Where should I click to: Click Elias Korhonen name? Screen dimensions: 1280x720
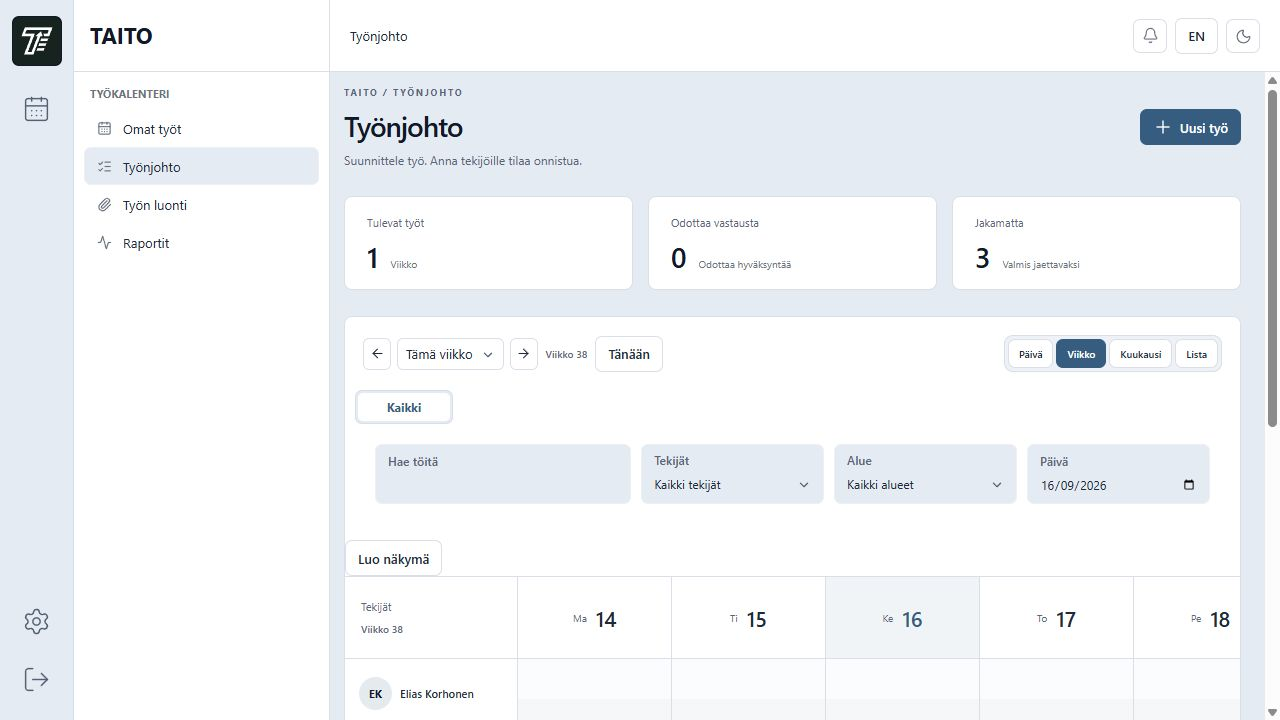point(437,694)
